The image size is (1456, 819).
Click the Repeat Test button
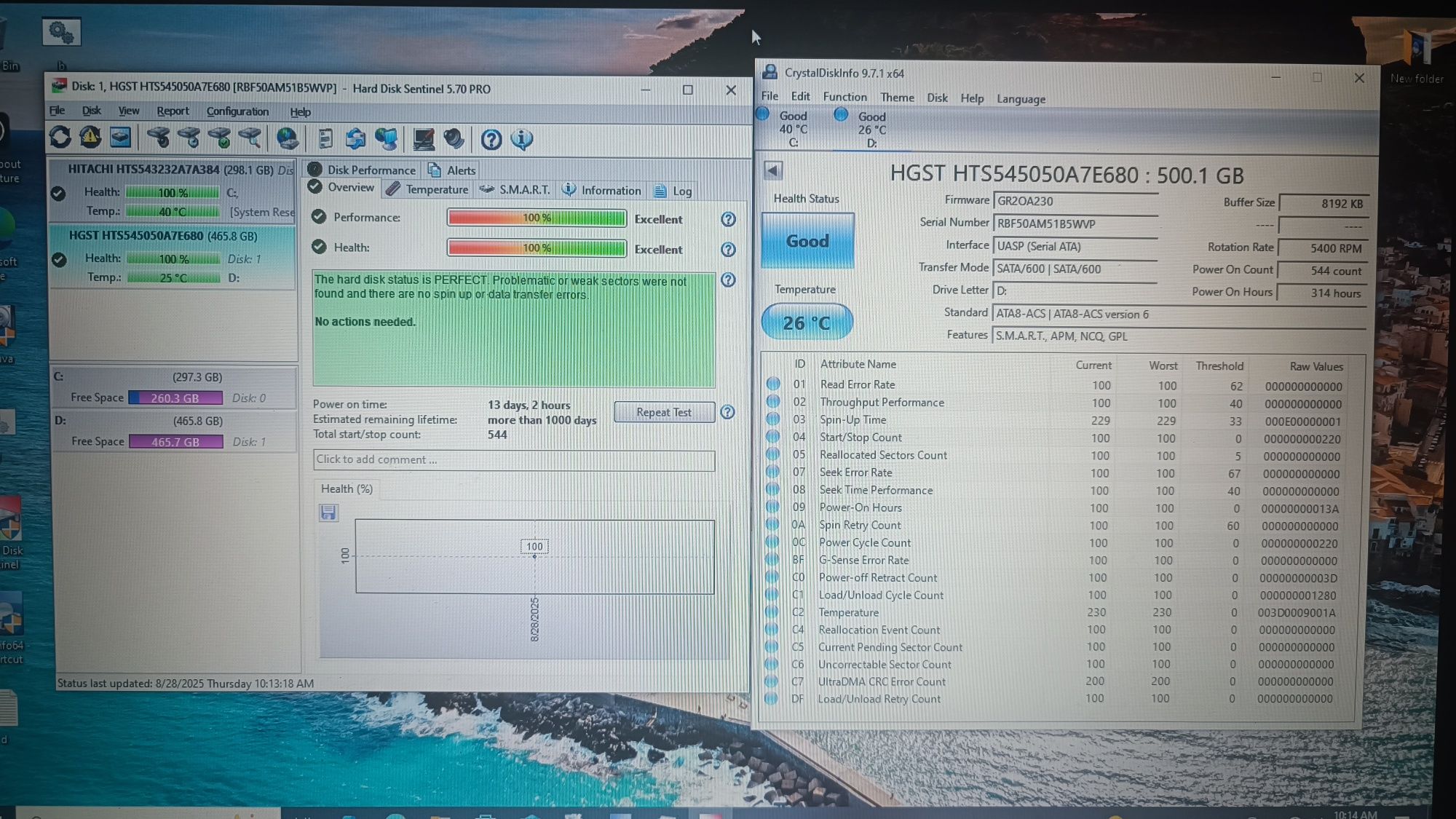click(664, 412)
